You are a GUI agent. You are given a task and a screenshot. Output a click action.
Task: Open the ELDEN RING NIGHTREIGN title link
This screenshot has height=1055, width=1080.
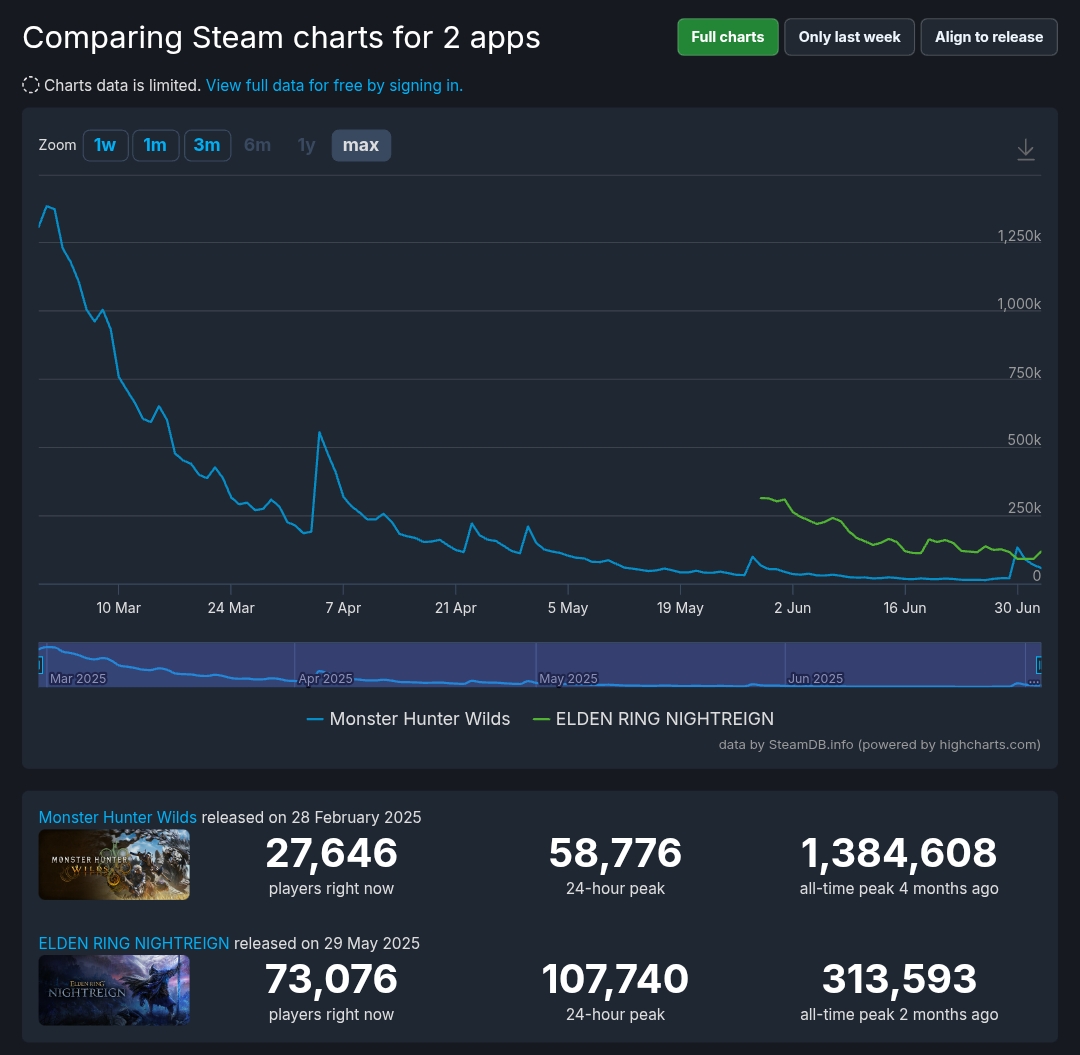point(134,943)
